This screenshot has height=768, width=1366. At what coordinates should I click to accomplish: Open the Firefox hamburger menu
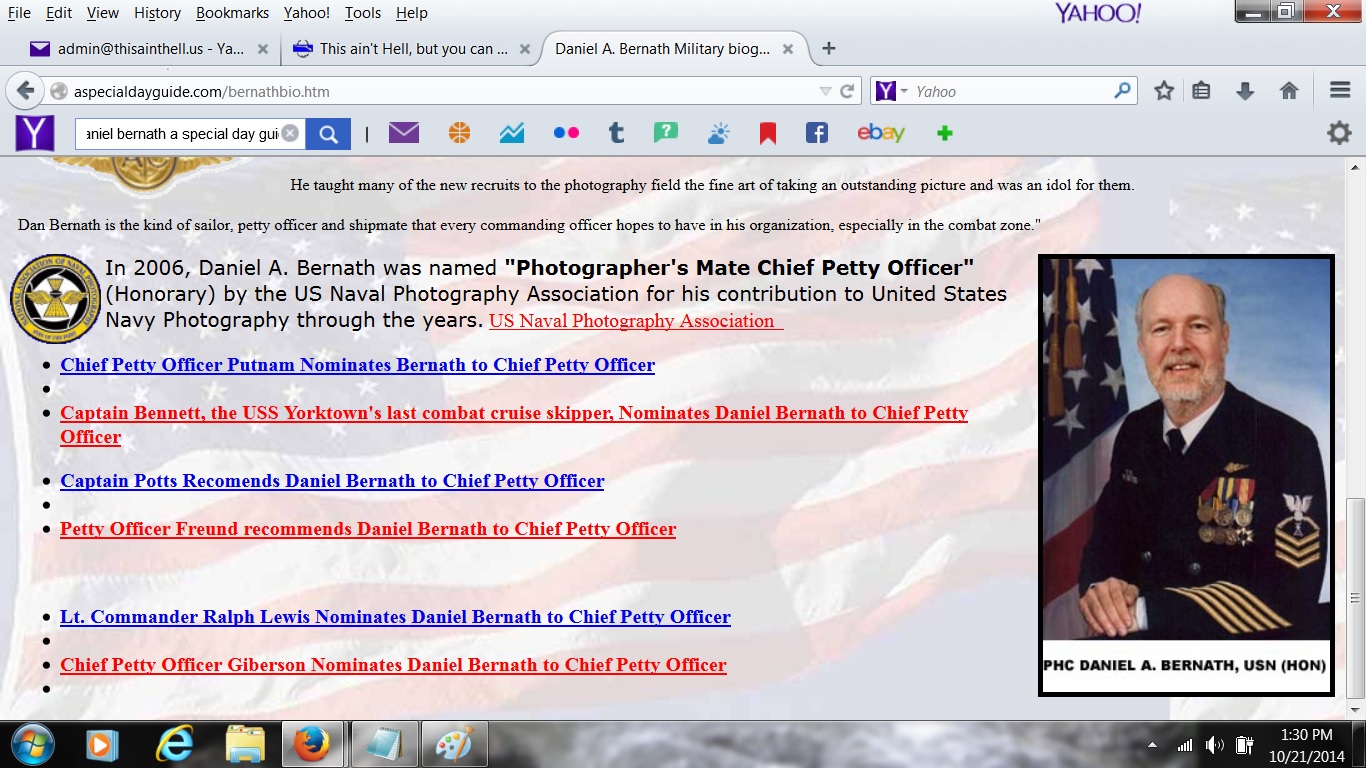click(1340, 91)
